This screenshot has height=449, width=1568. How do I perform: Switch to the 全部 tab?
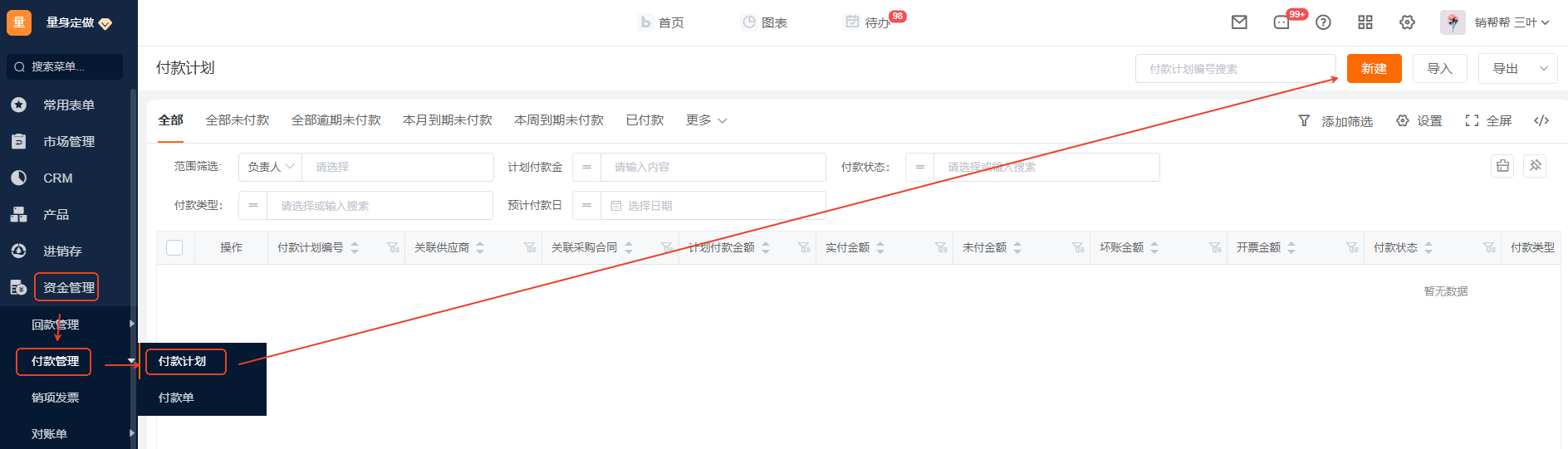pyautogui.click(x=170, y=120)
